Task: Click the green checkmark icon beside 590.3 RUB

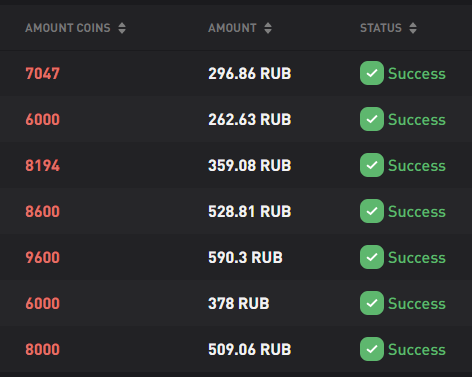Action: 372,257
